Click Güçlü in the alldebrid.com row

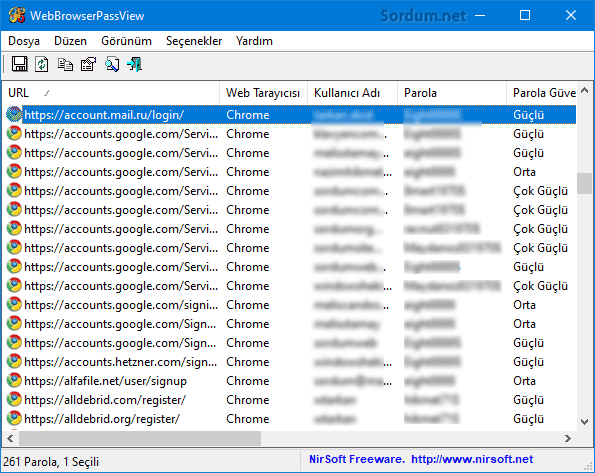pos(528,399)
